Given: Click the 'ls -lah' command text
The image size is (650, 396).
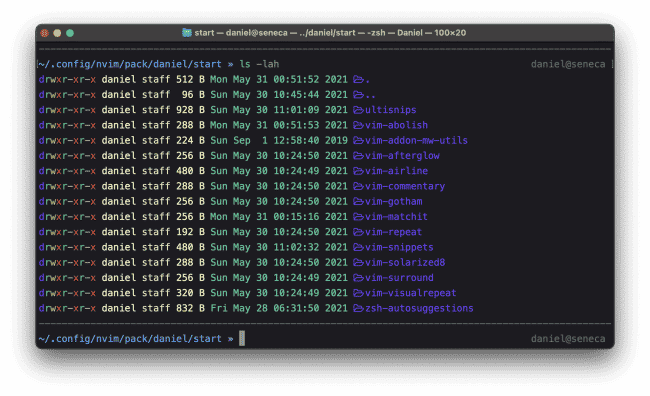Looking at the screenshot, I should click(x=260, y=64).
